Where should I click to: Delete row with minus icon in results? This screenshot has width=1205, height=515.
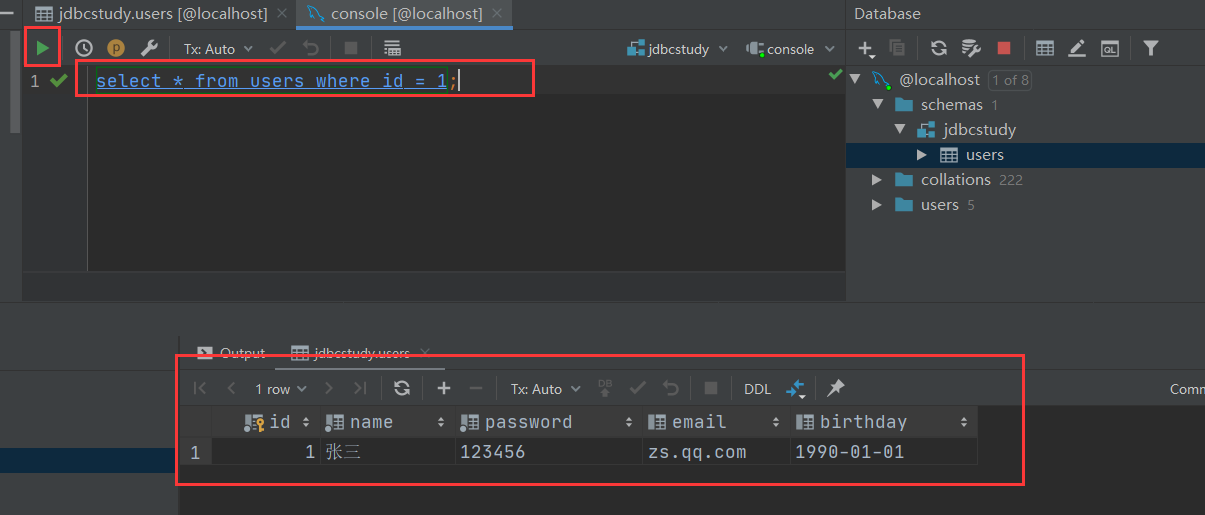coord(476,388)
